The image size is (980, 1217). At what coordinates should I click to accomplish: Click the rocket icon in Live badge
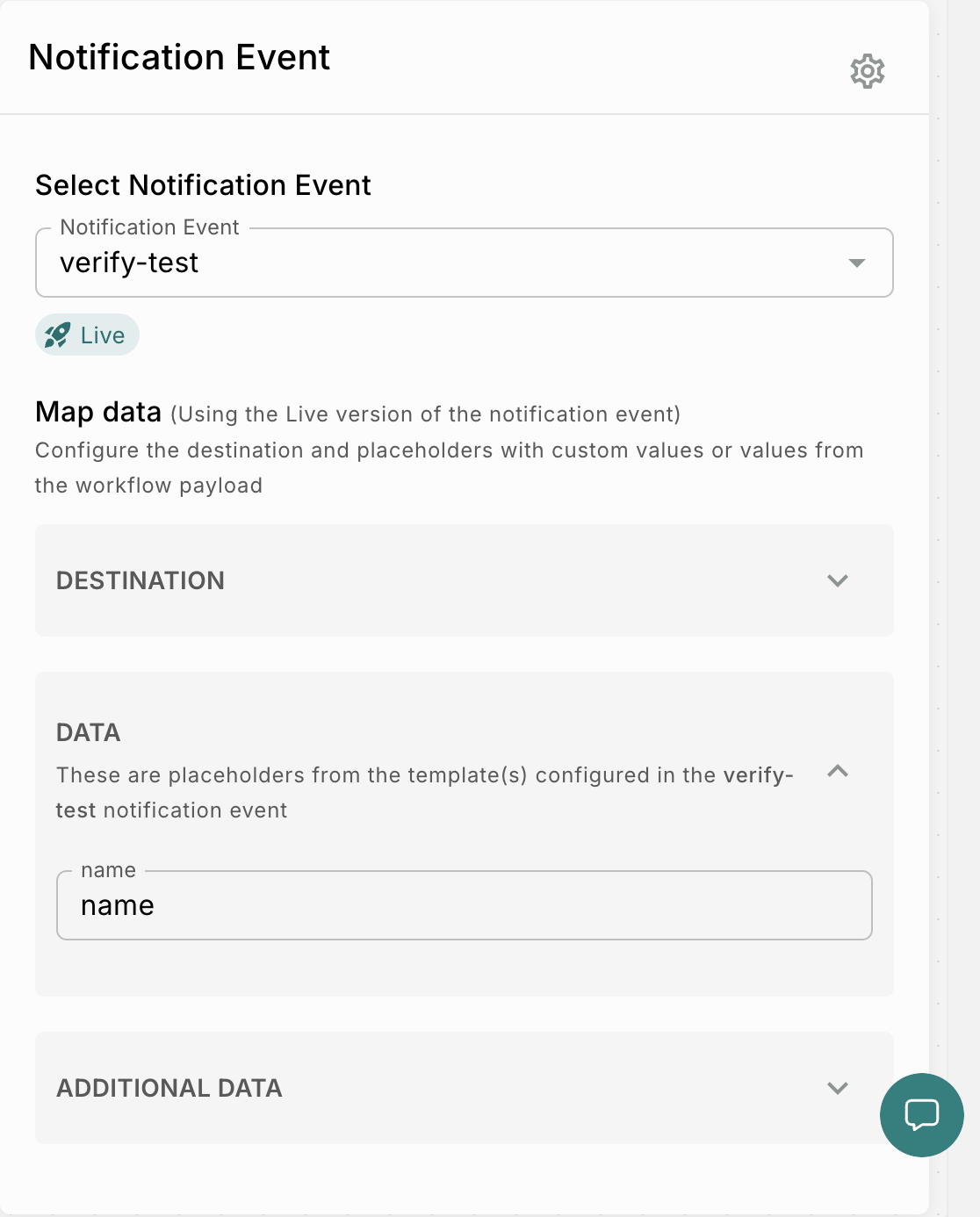tap(58, 335)
